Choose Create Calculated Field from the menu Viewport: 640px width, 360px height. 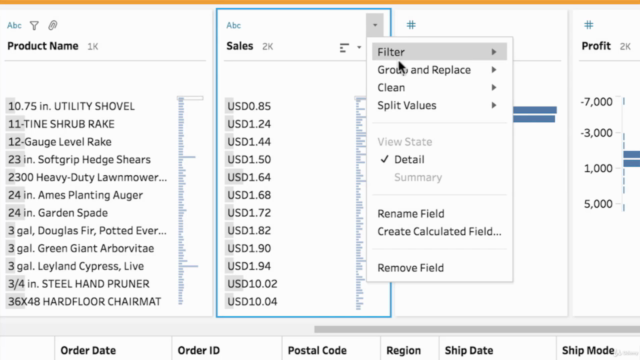[x=439, y=231]
